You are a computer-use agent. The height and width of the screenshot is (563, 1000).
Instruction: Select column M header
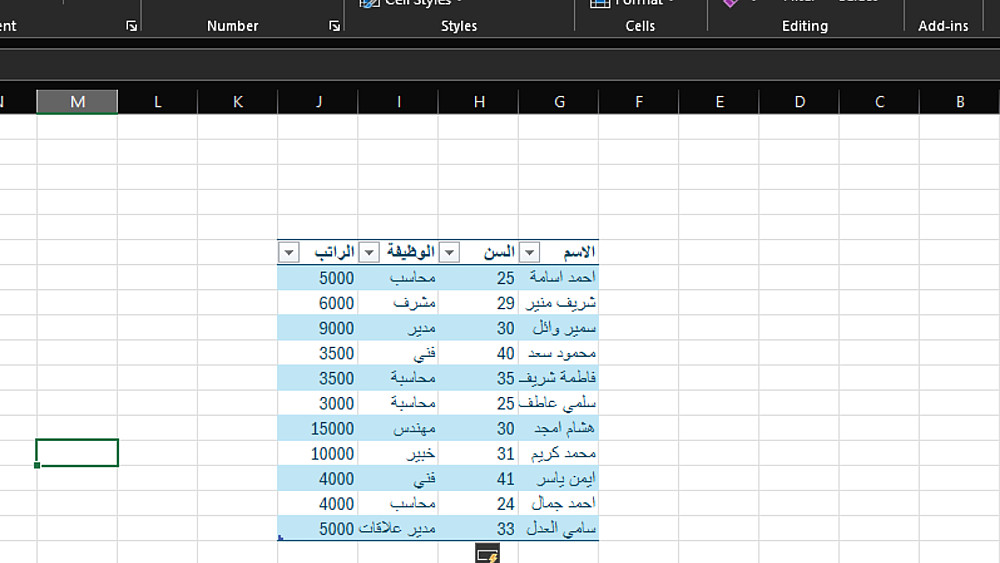tap(77, 101)
